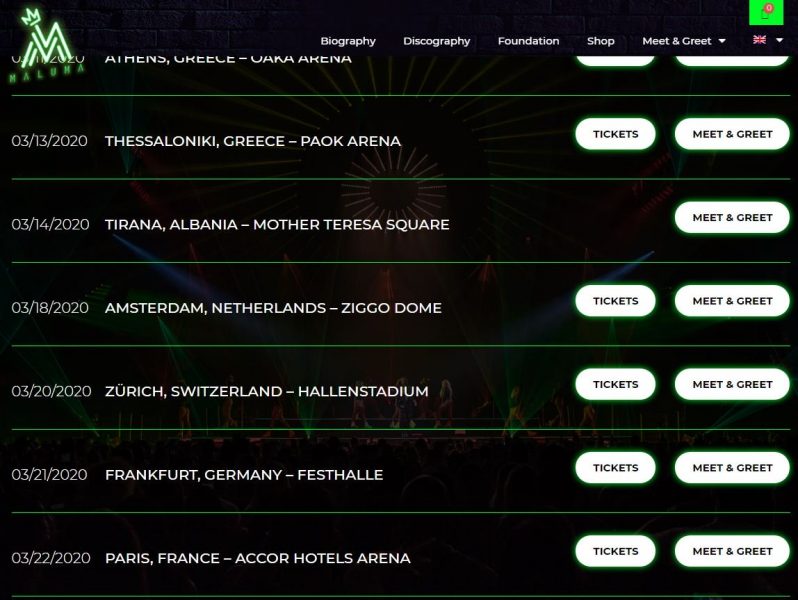Get Tickets for Paris Accor Hotels Arena
This screenshot has height=600, width=798.
615,552
